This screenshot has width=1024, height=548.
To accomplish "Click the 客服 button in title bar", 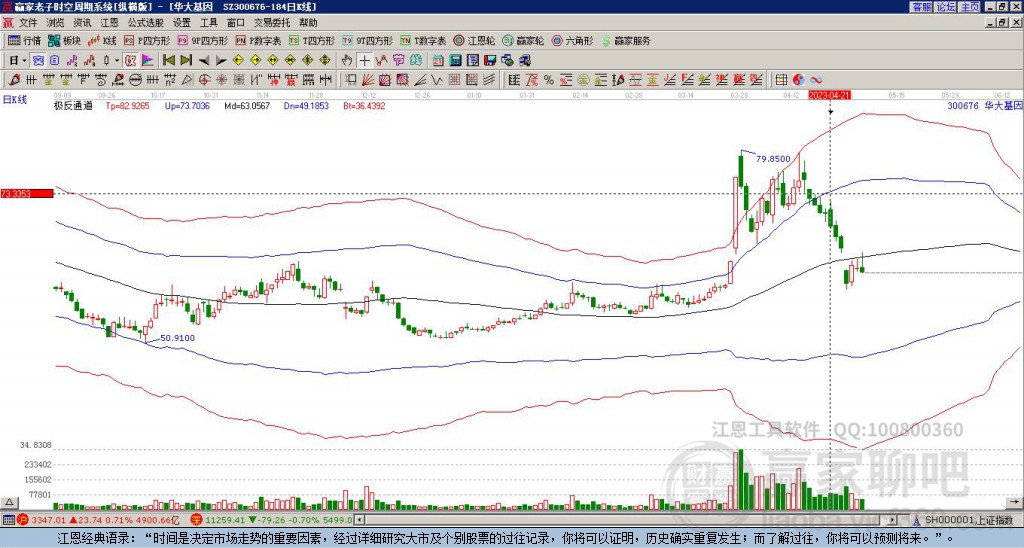I will (921, 7).
